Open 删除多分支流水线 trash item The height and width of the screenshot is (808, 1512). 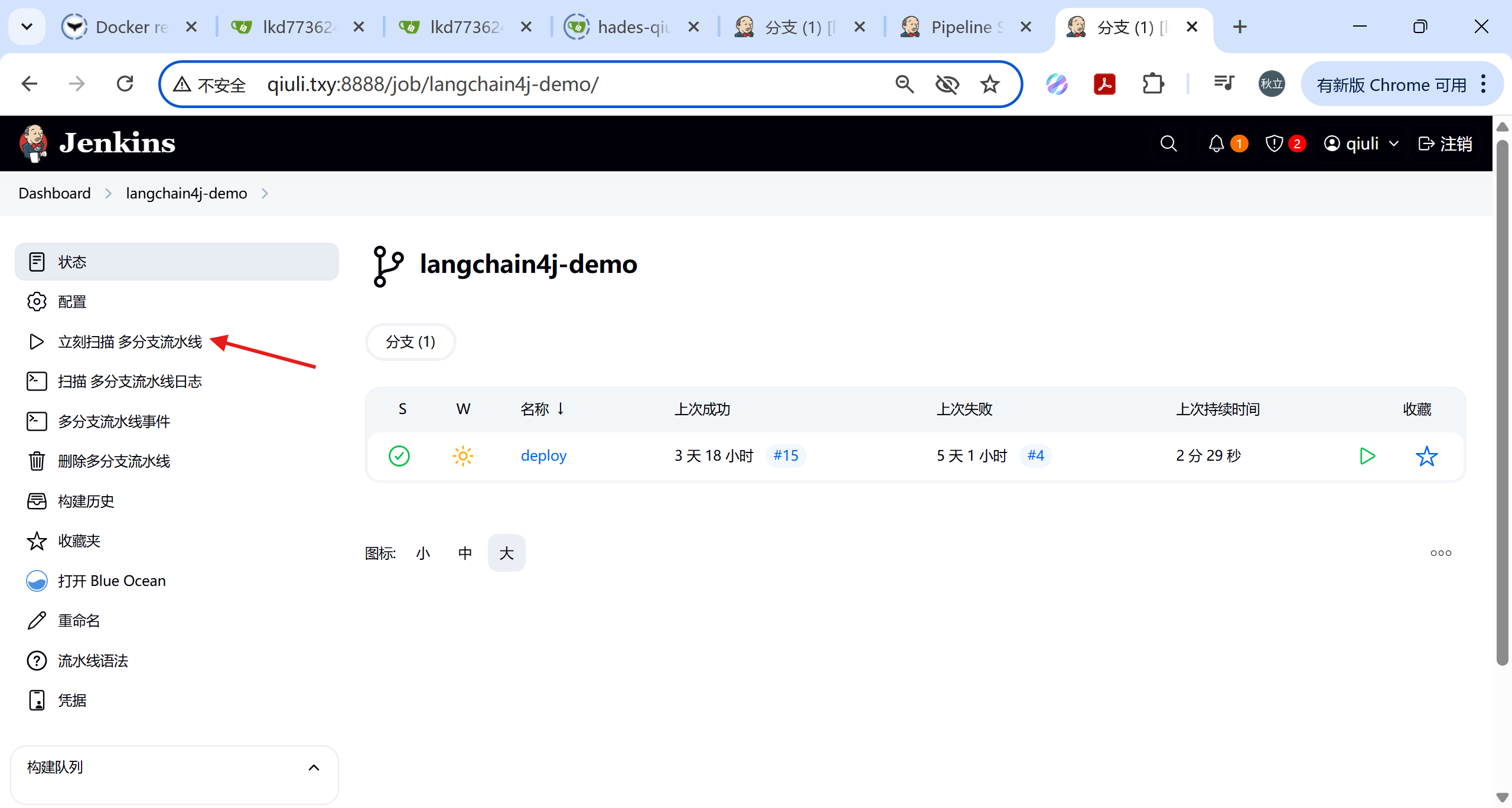(113, 461)
